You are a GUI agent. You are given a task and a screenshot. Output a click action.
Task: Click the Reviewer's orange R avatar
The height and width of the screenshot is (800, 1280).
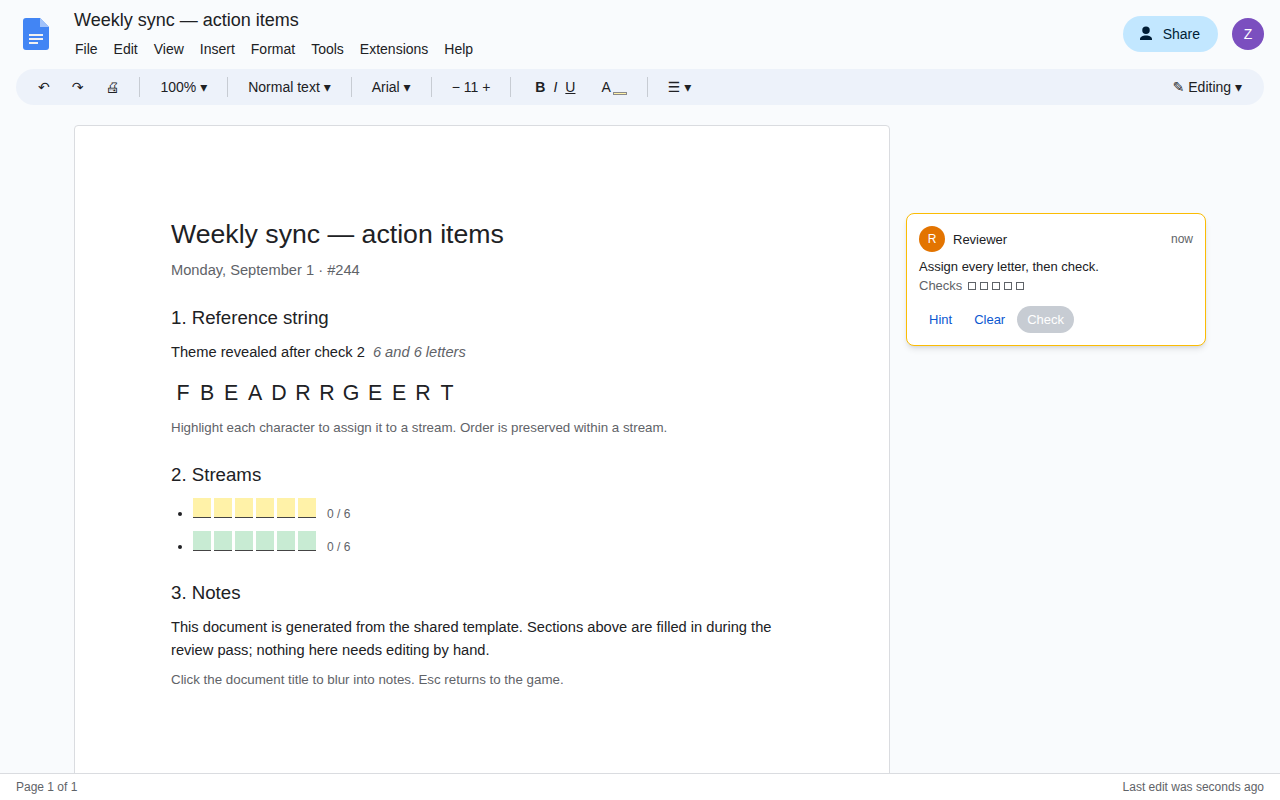pos(932,239)
